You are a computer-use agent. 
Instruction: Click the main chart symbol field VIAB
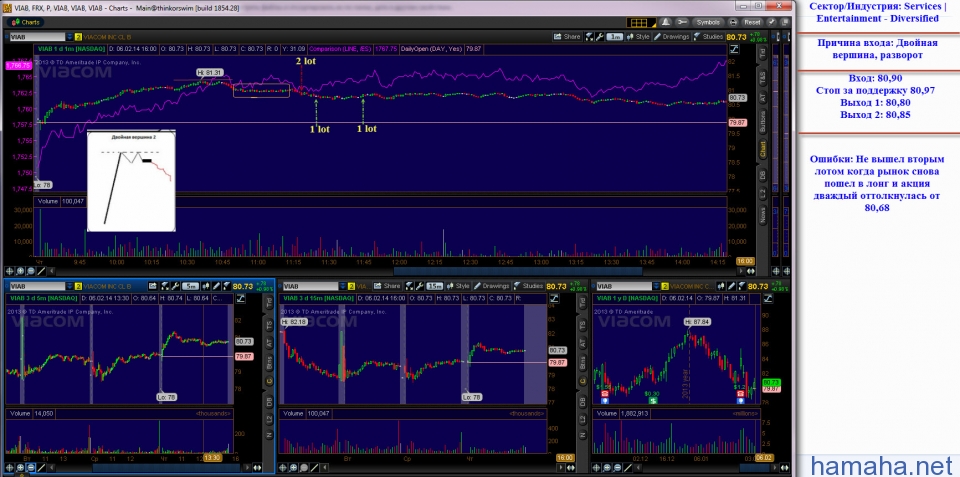click(37, 37)
